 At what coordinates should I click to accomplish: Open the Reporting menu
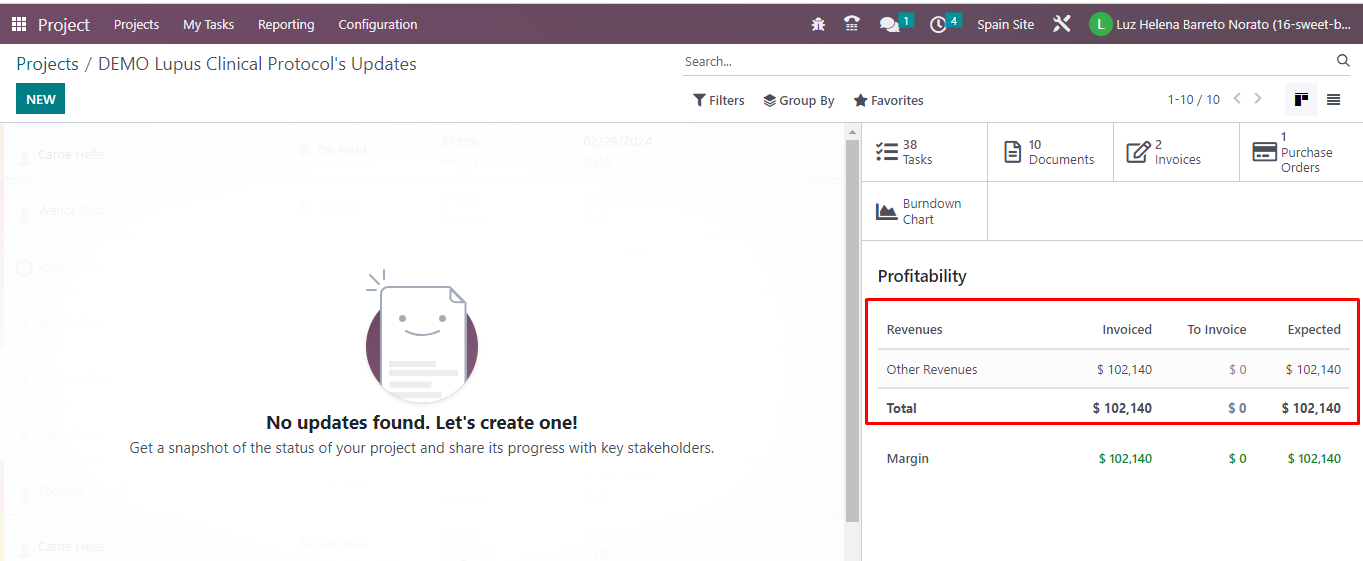(286, 24)
